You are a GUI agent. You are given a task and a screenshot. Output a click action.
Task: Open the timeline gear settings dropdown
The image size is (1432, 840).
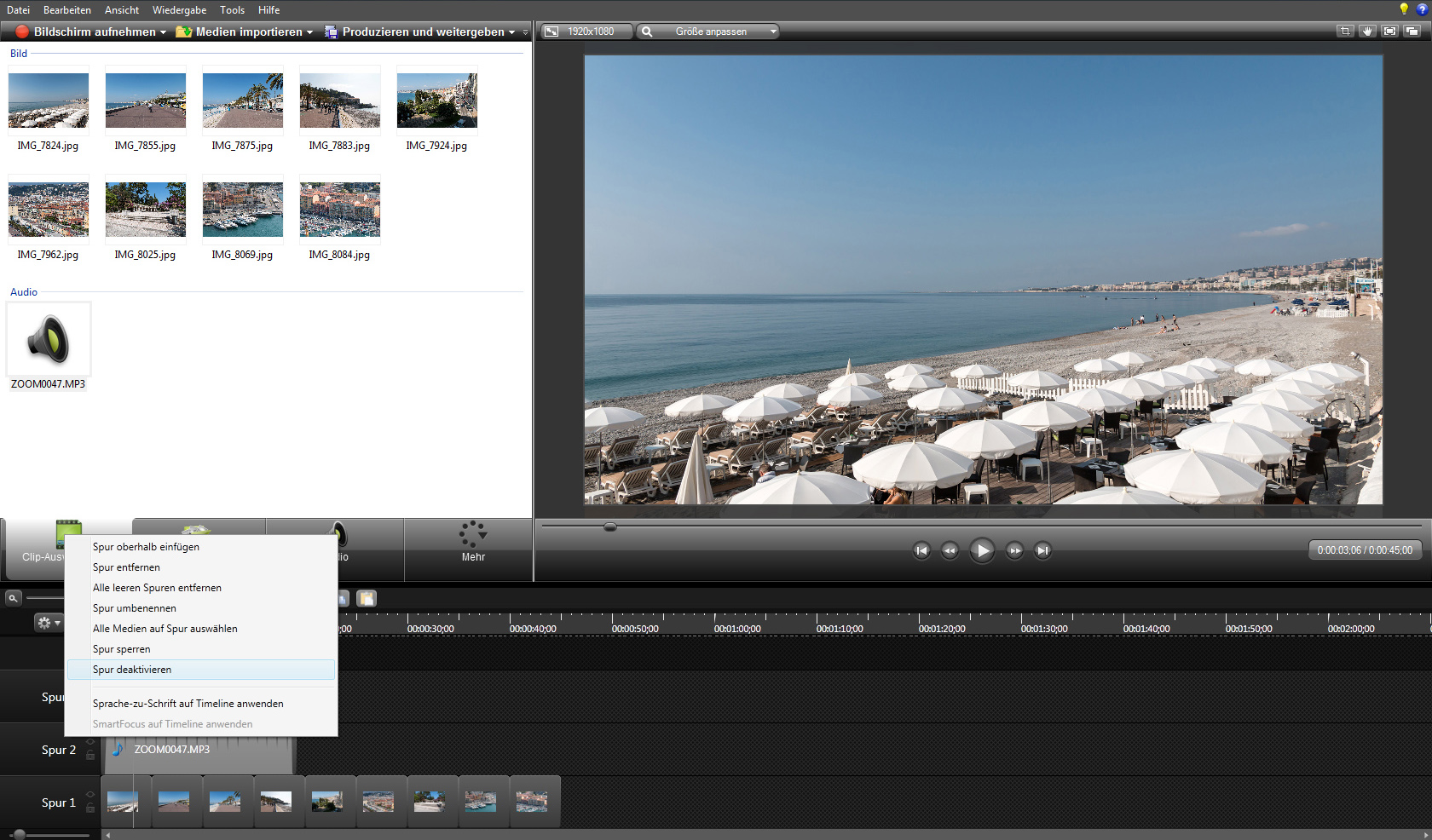tap(49, 623)
